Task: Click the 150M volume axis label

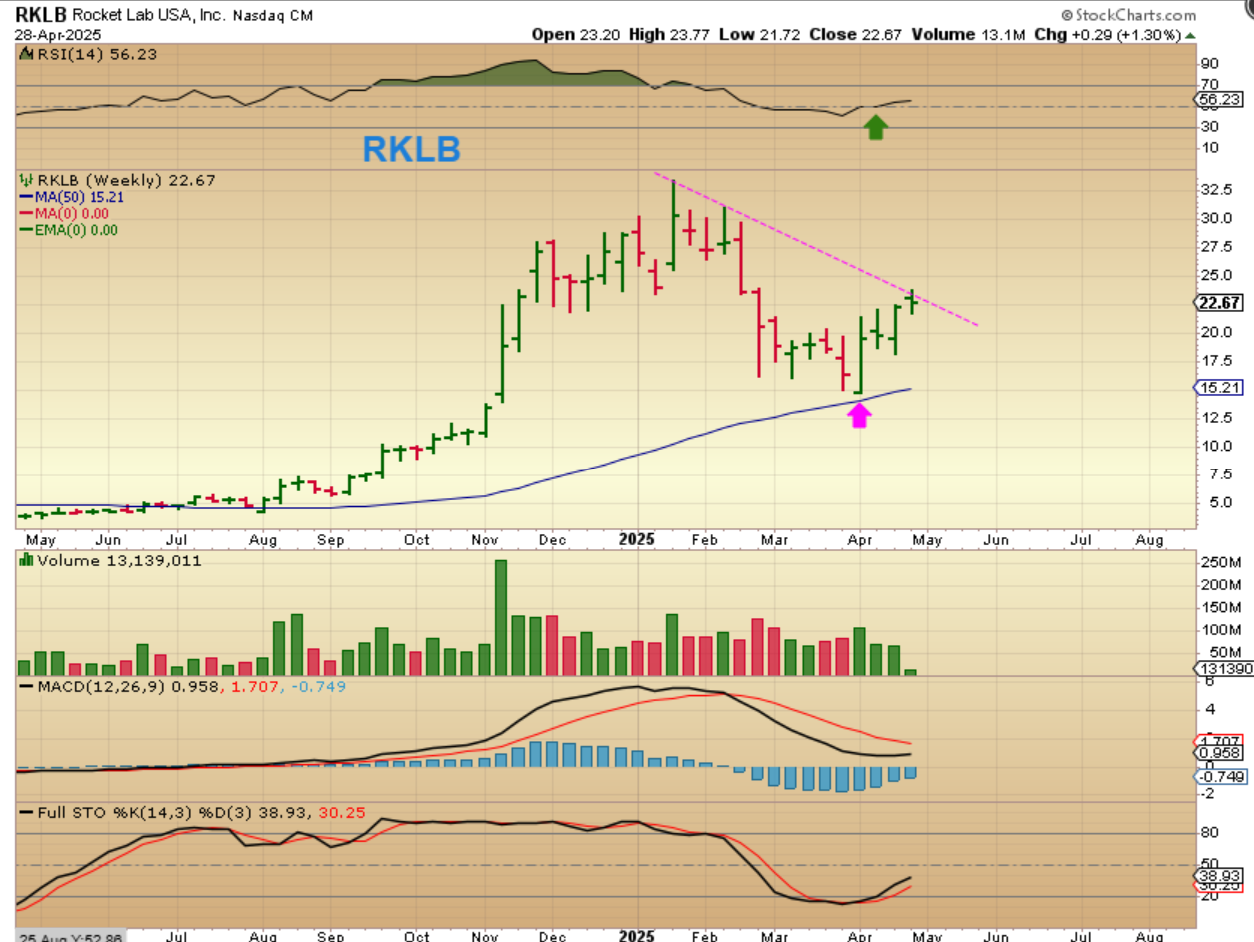Action: coord(1221,608)
